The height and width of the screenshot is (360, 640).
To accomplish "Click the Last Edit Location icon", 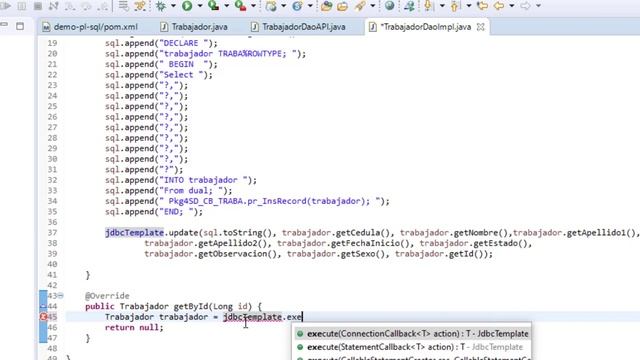I will pyautogui.click(x=482, y=6).
